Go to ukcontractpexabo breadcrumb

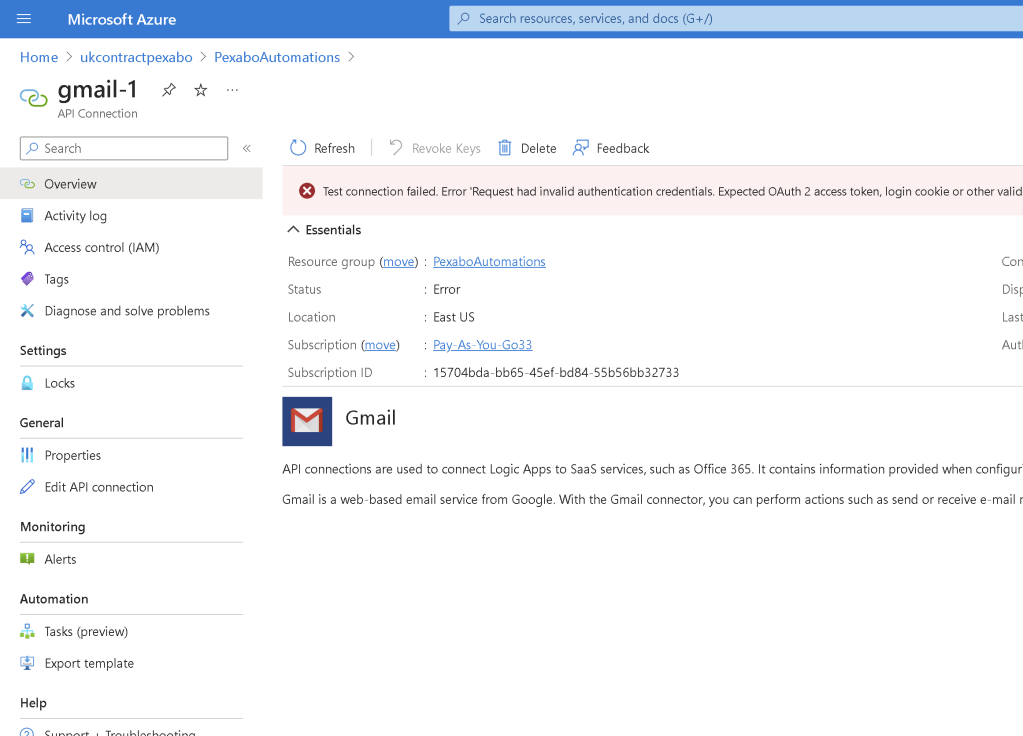point(136,57)
